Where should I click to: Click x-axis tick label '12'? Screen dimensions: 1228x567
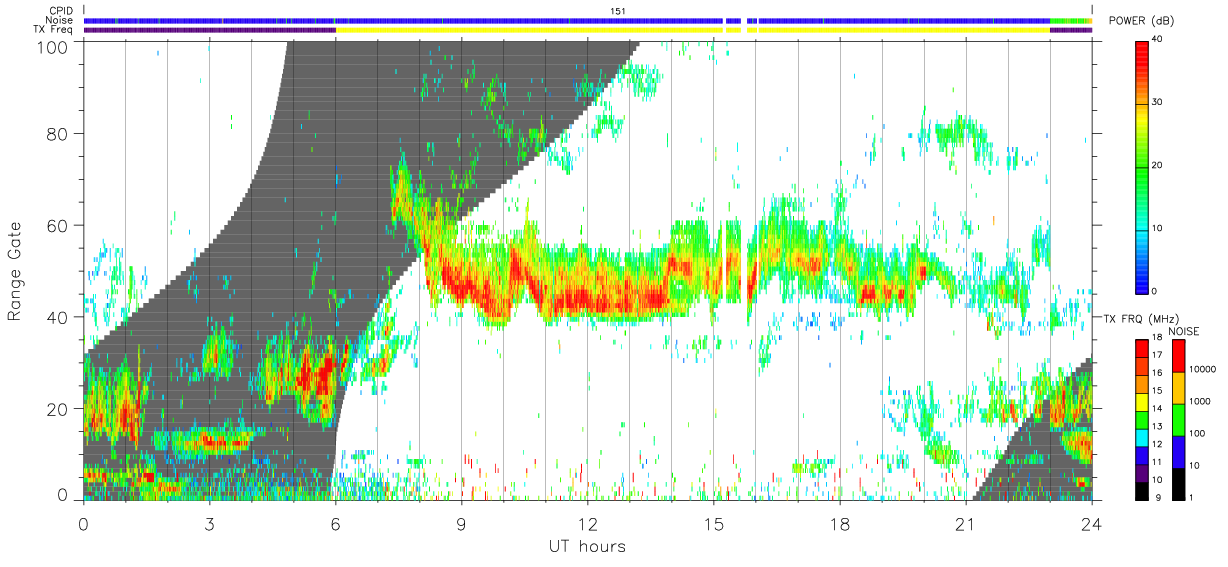[587, 523]
